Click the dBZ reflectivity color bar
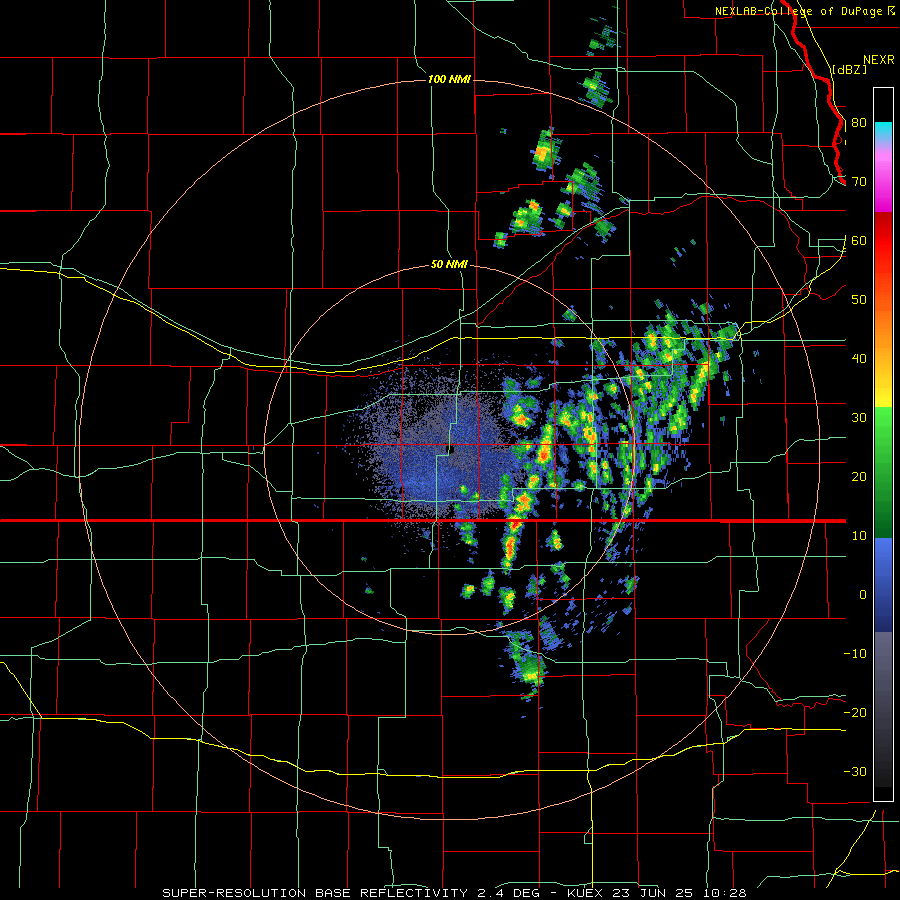 coord(883,444)
